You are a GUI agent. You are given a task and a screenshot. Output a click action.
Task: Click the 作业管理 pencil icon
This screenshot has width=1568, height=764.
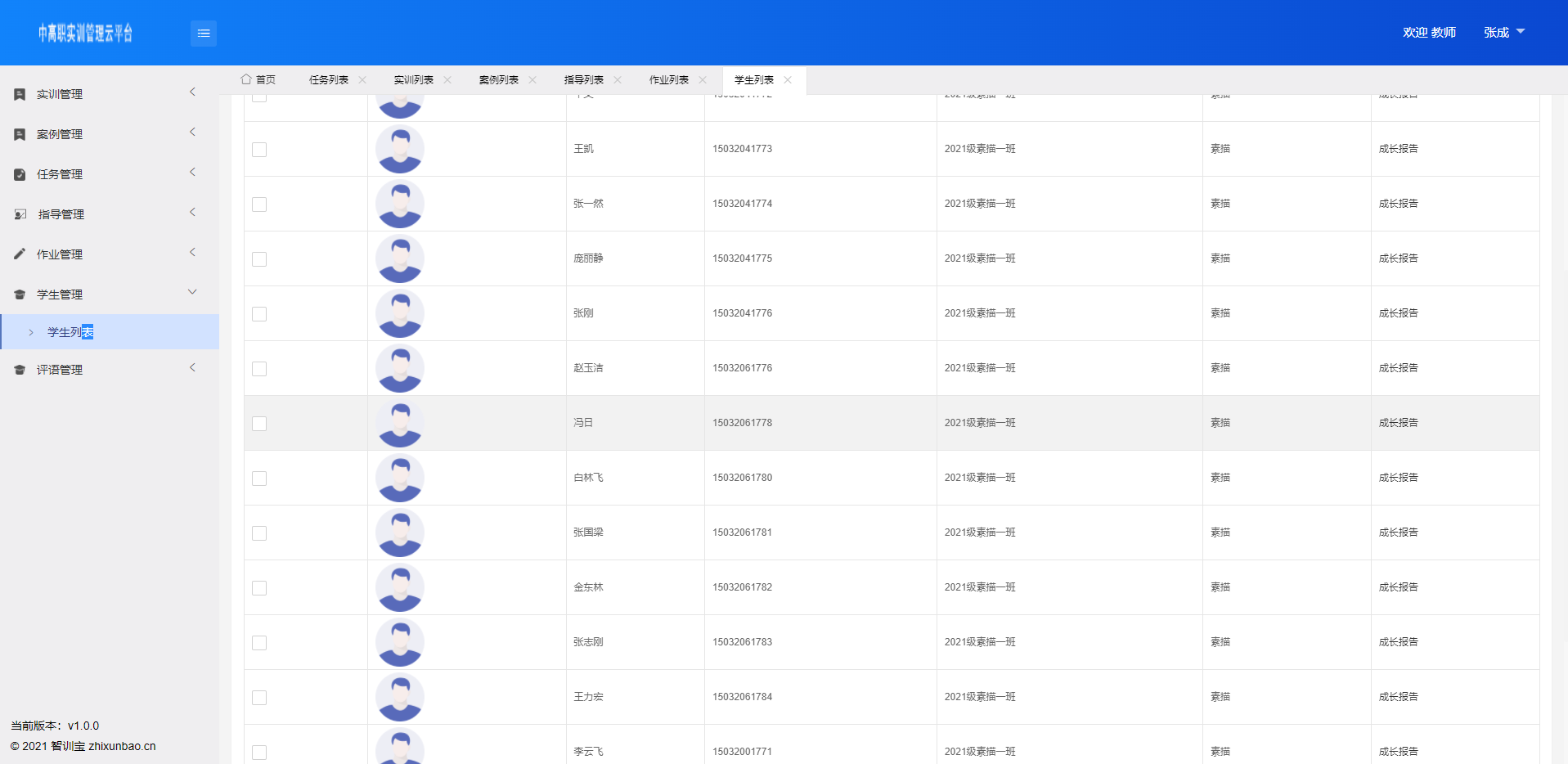[20, 254]
